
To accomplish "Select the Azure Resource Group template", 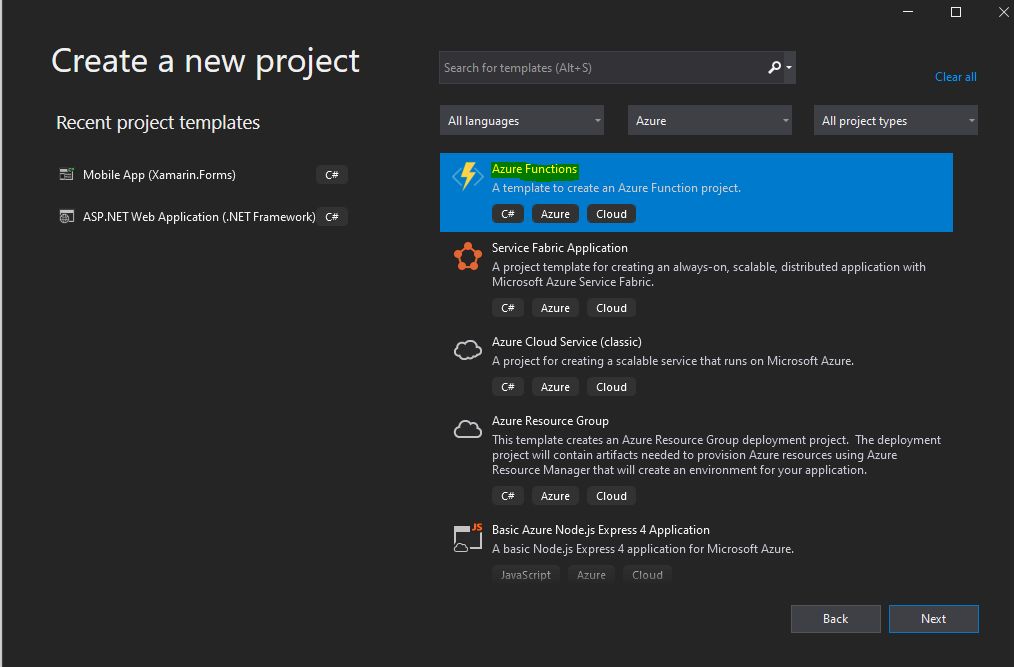I will tap(696, 459).
